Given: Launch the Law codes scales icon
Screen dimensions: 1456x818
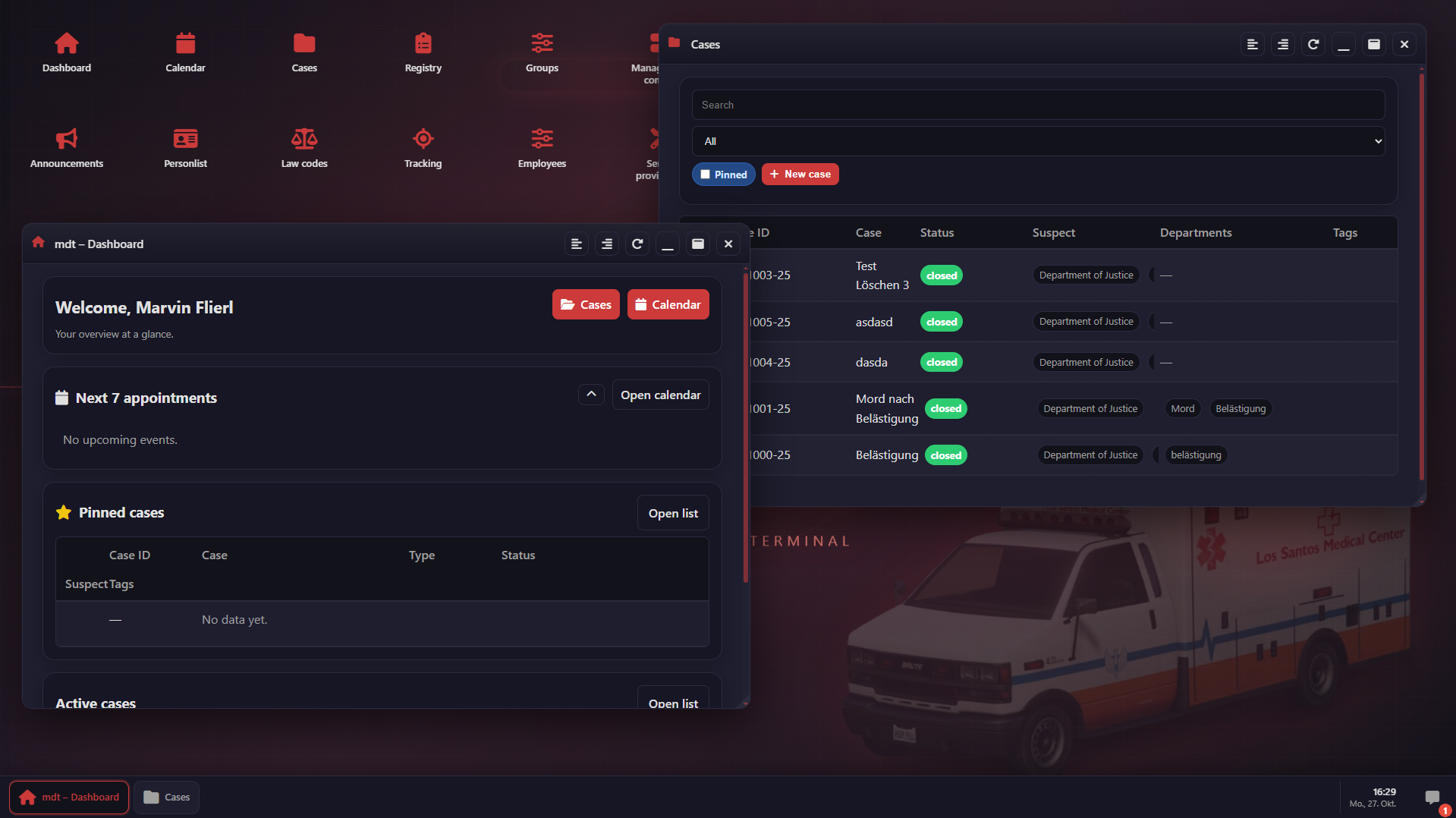Looking at the screenshot, I should click(x=304, y=147).
